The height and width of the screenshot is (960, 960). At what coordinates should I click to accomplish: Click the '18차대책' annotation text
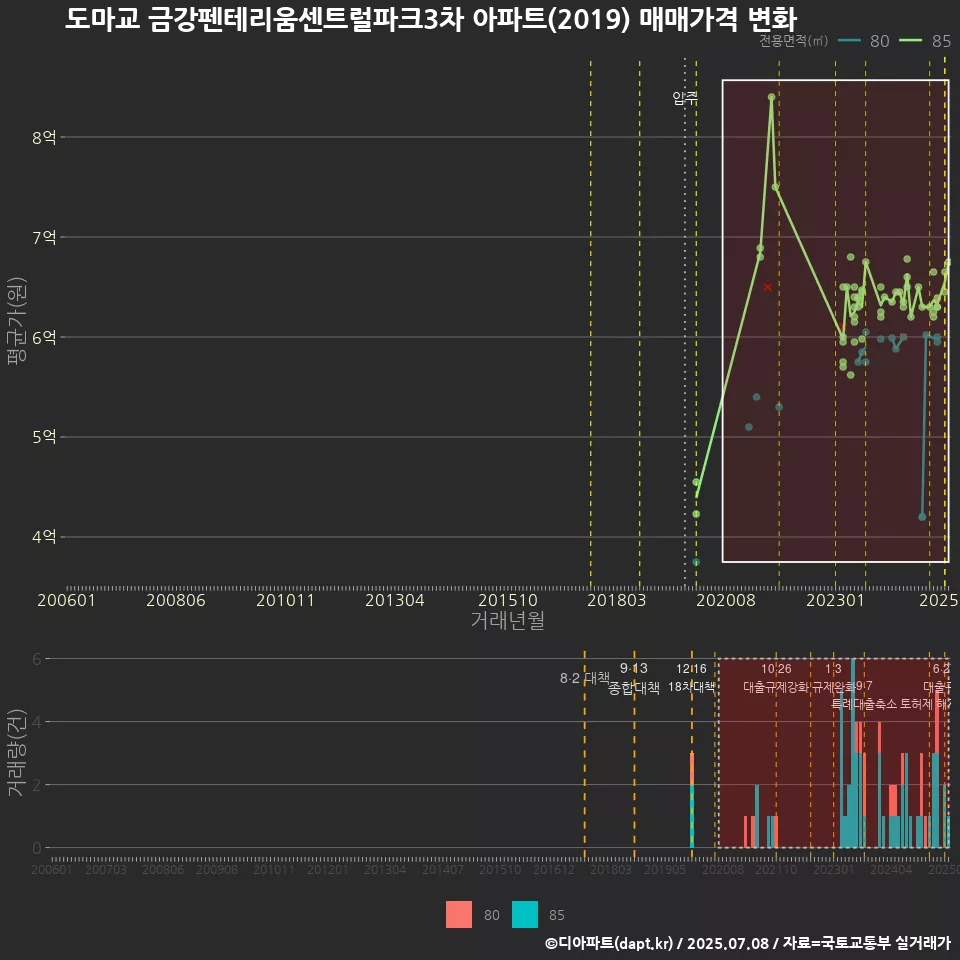(x=691, y=687)
